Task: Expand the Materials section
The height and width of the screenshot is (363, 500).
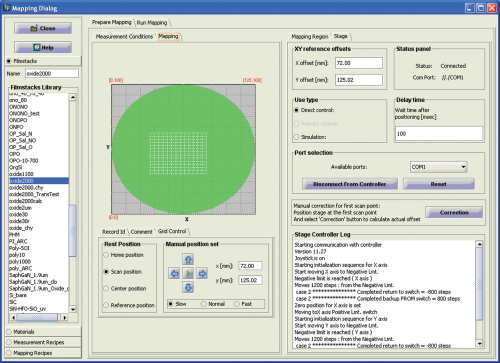Action: (x=43, y=332)
